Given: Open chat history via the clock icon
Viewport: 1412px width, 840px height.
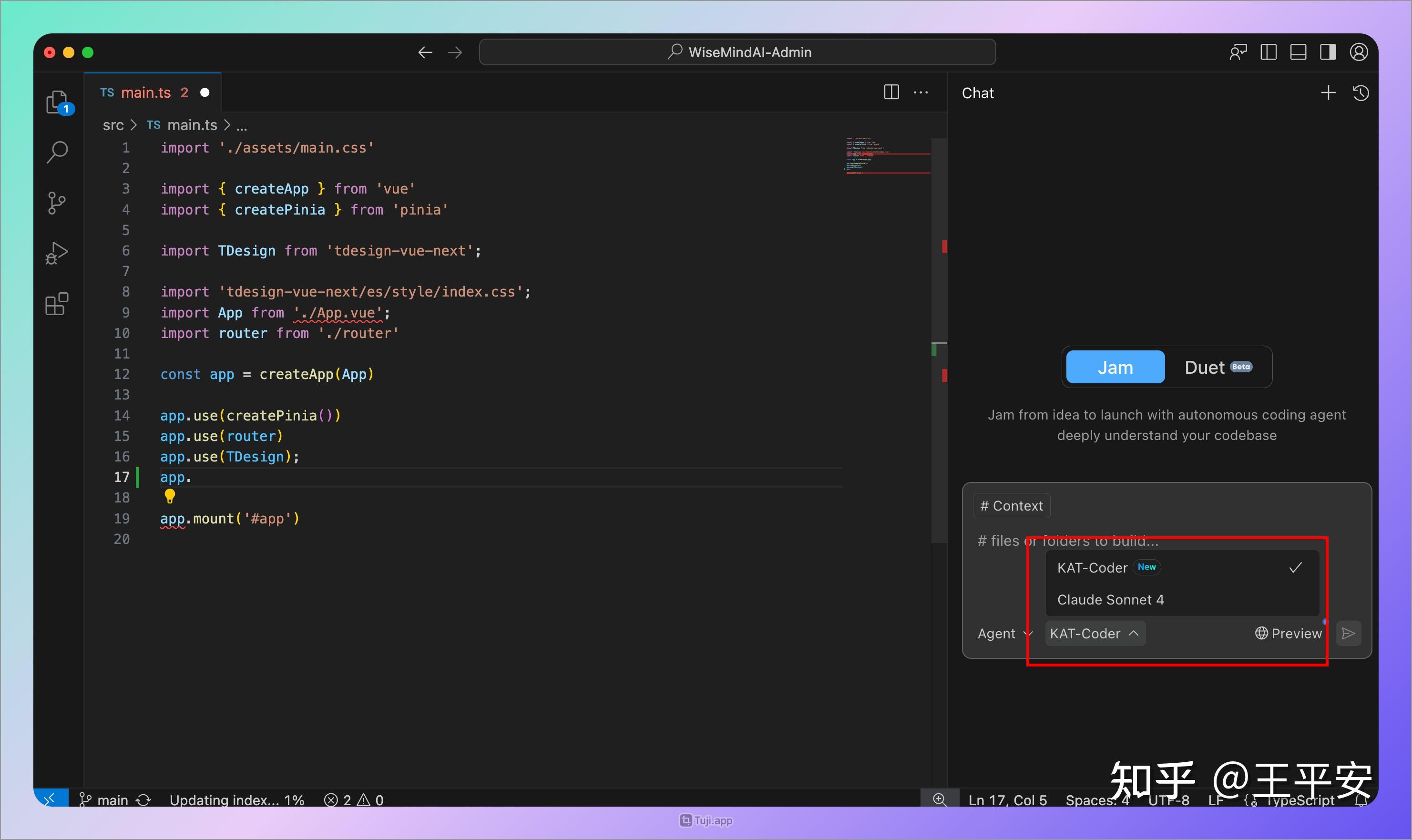Looking at the screenshot, I should click(1361, 93).
